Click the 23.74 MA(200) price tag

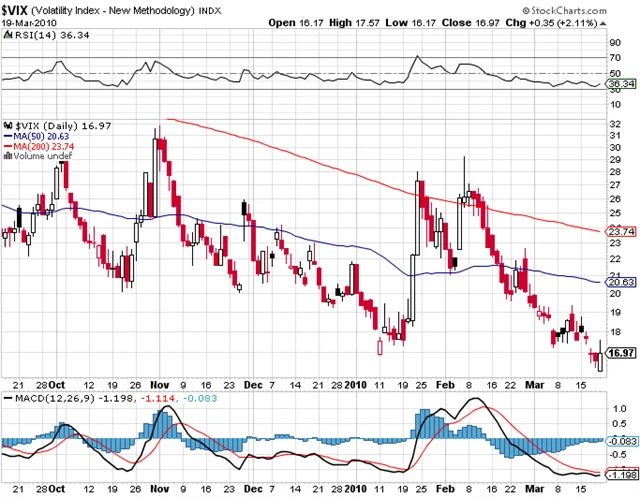[621, 231]
